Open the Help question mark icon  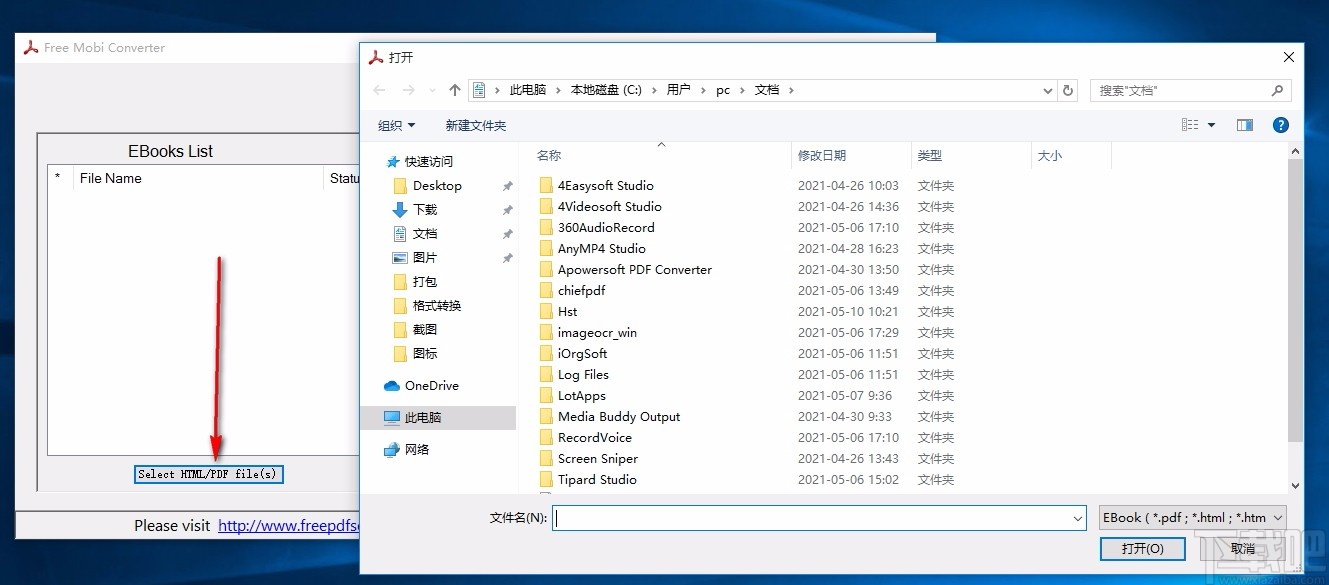(1281, 125)
